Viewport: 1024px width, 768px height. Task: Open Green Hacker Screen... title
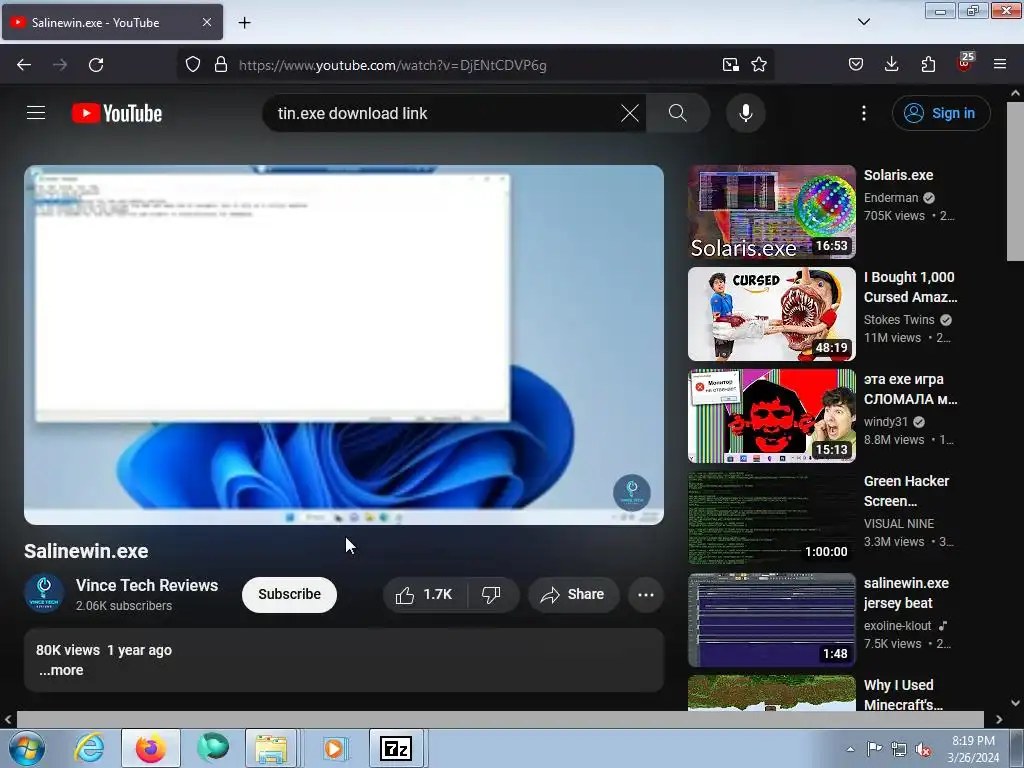point(906,490)
